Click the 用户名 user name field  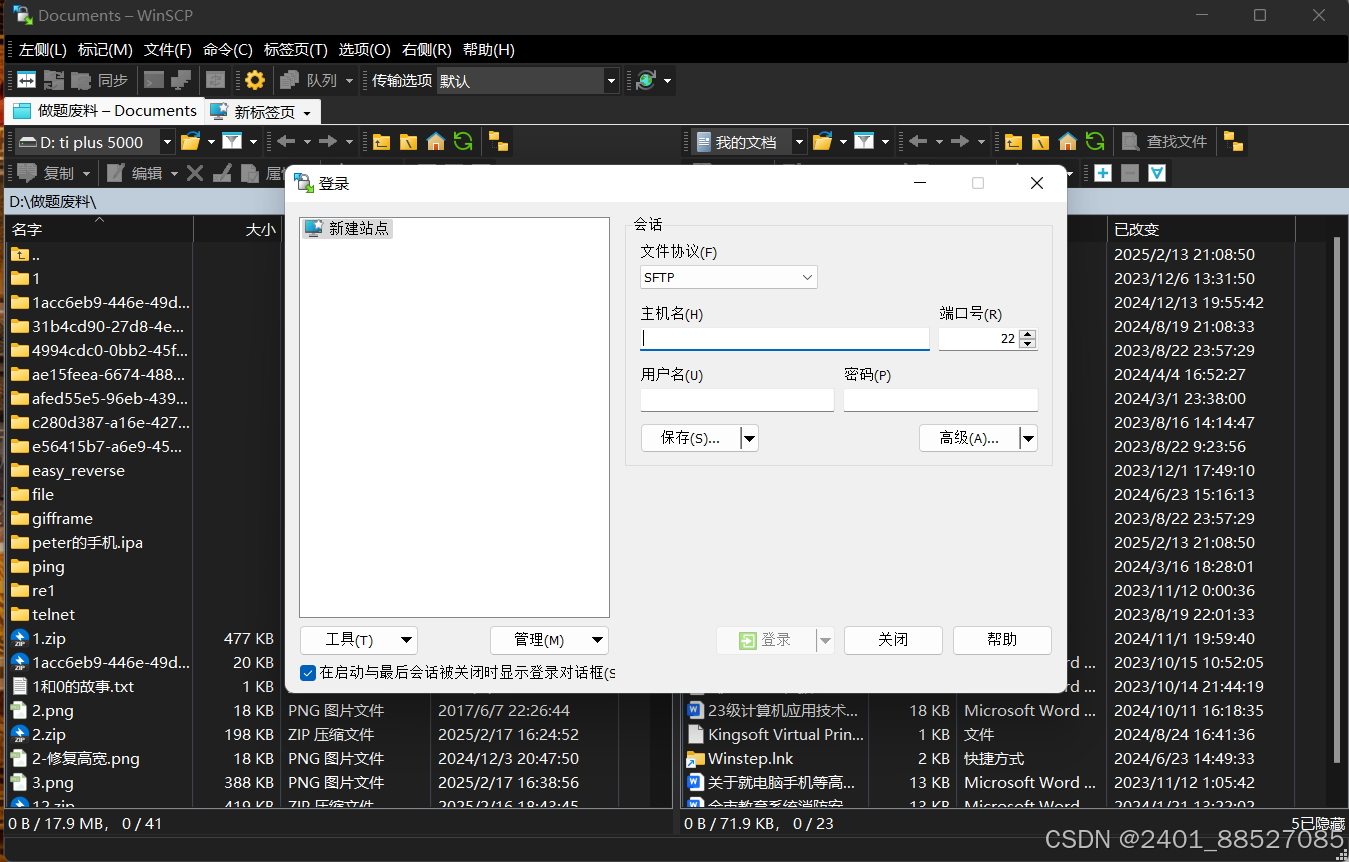[x=737, y=400]
